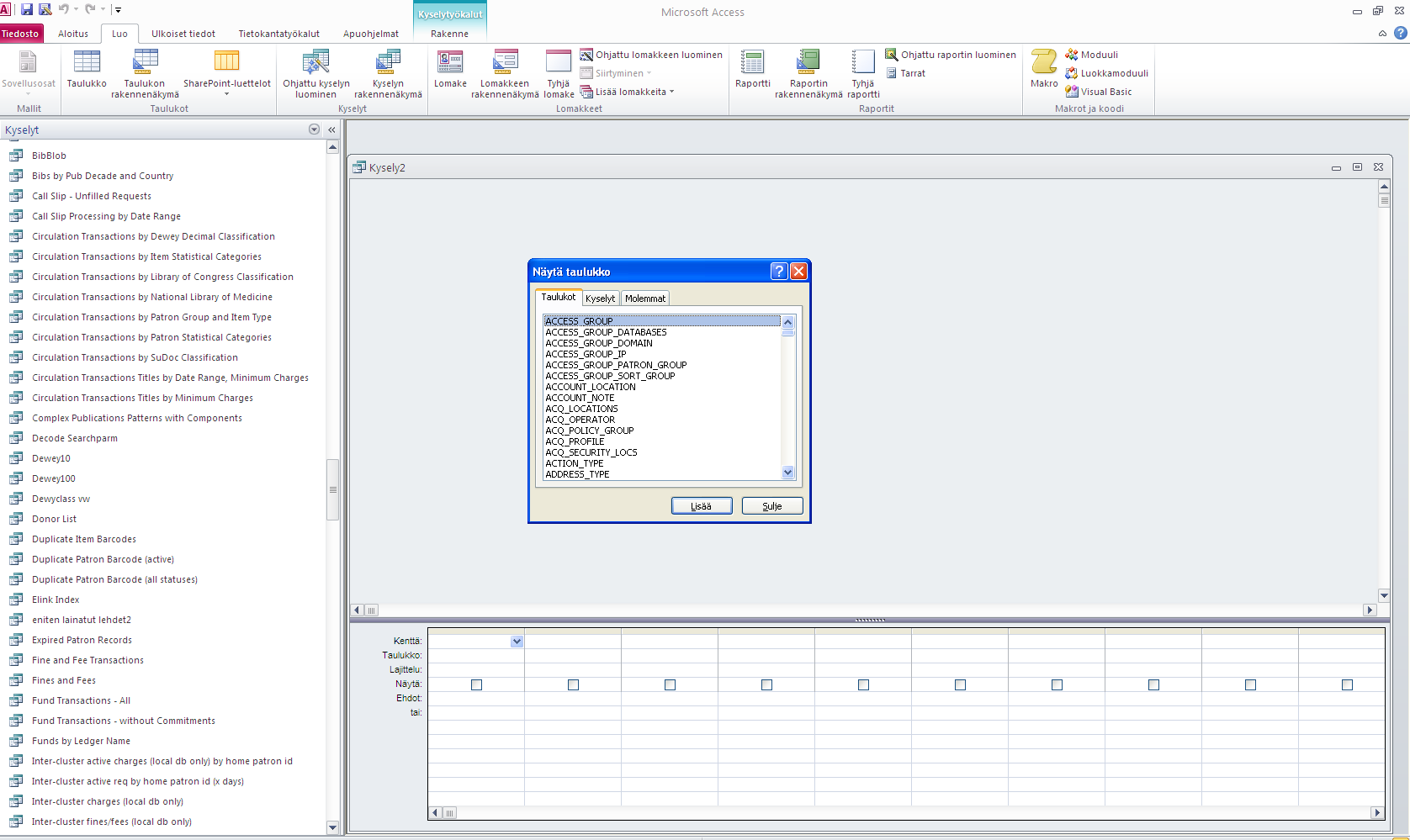Toggle the eighth Näytä checkbox in grid
The width and height of the screenshot is (1410, 840).
(x=1154, y=684)
